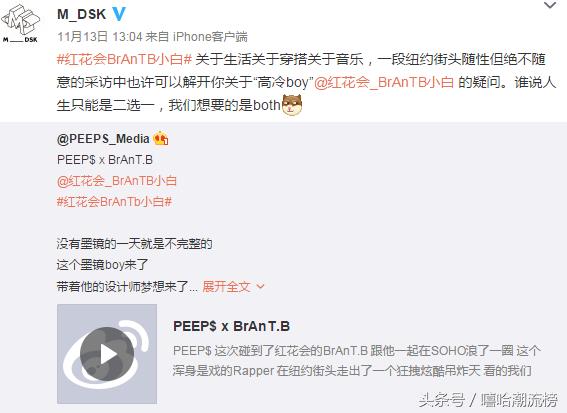The width and height of the screenshot is (567, 413).
Task: Expand full text with 展开全文
Action: coord(227,287)
